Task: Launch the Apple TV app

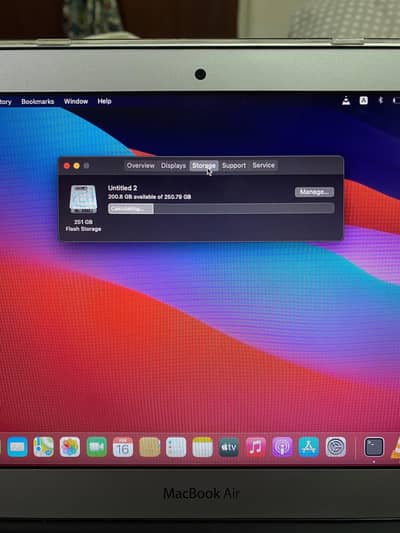Action: click(229, 447)
